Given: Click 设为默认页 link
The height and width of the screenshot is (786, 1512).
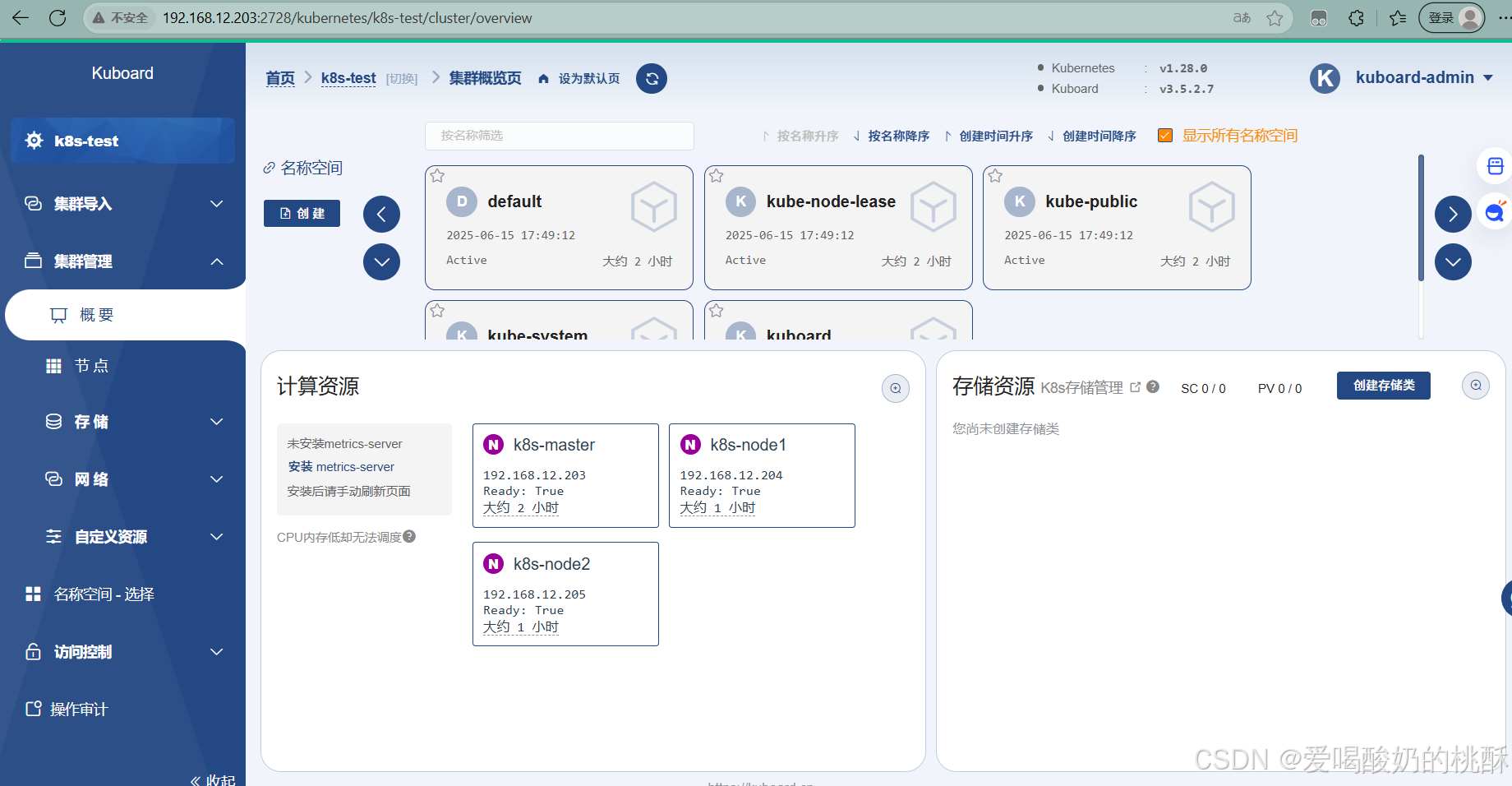Looking at the screenshot, I should (589, 79).
